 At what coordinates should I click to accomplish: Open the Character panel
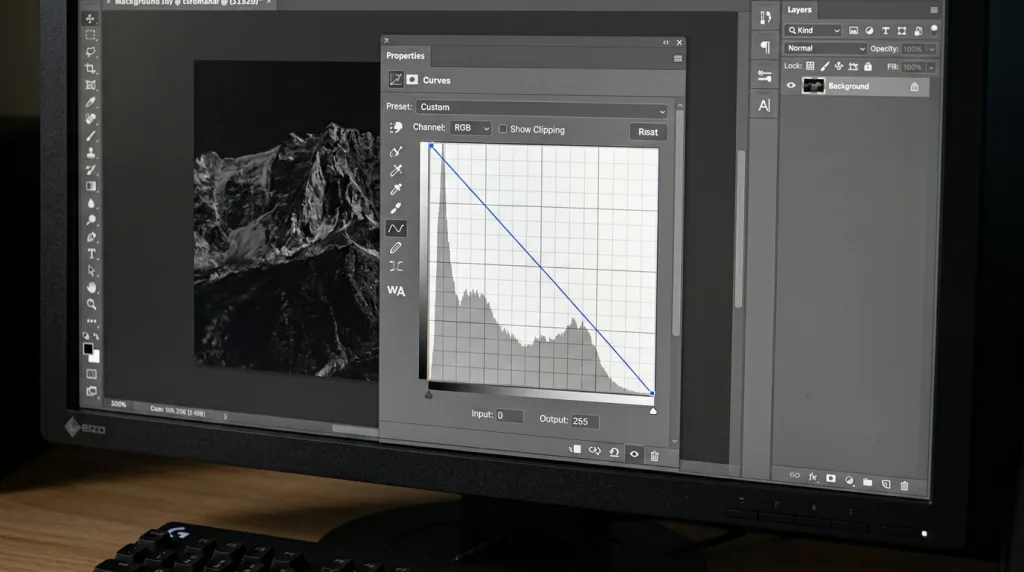coord(765,105)
